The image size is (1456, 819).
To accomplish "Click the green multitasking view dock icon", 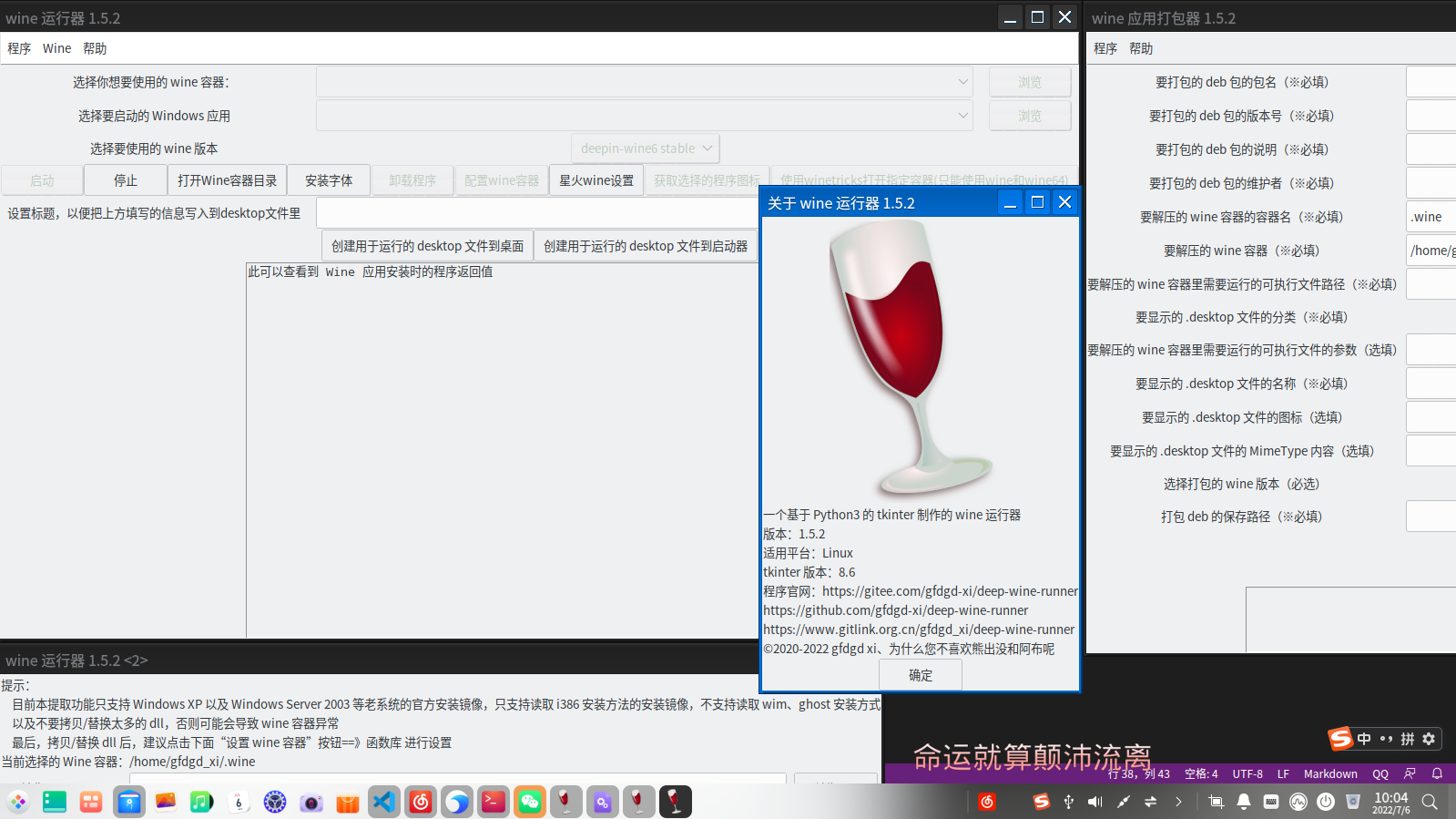I will coord(55,802).
